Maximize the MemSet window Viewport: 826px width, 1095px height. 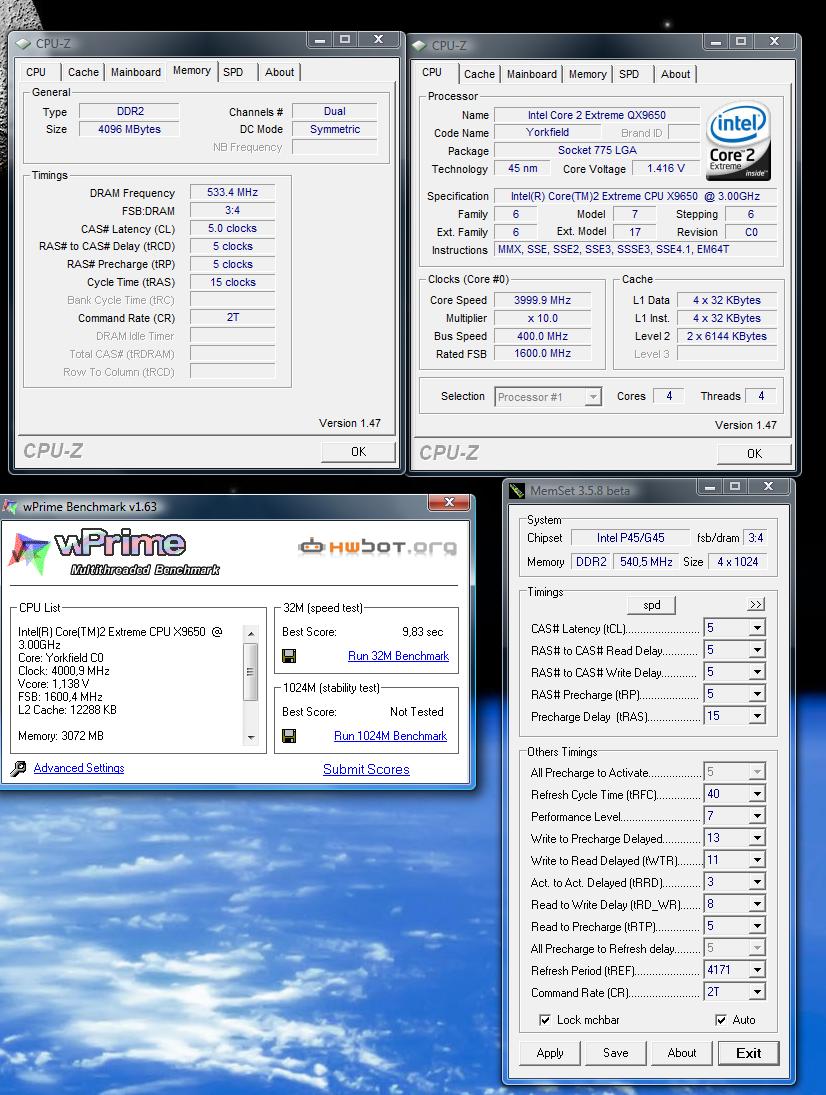coord(735,486)
